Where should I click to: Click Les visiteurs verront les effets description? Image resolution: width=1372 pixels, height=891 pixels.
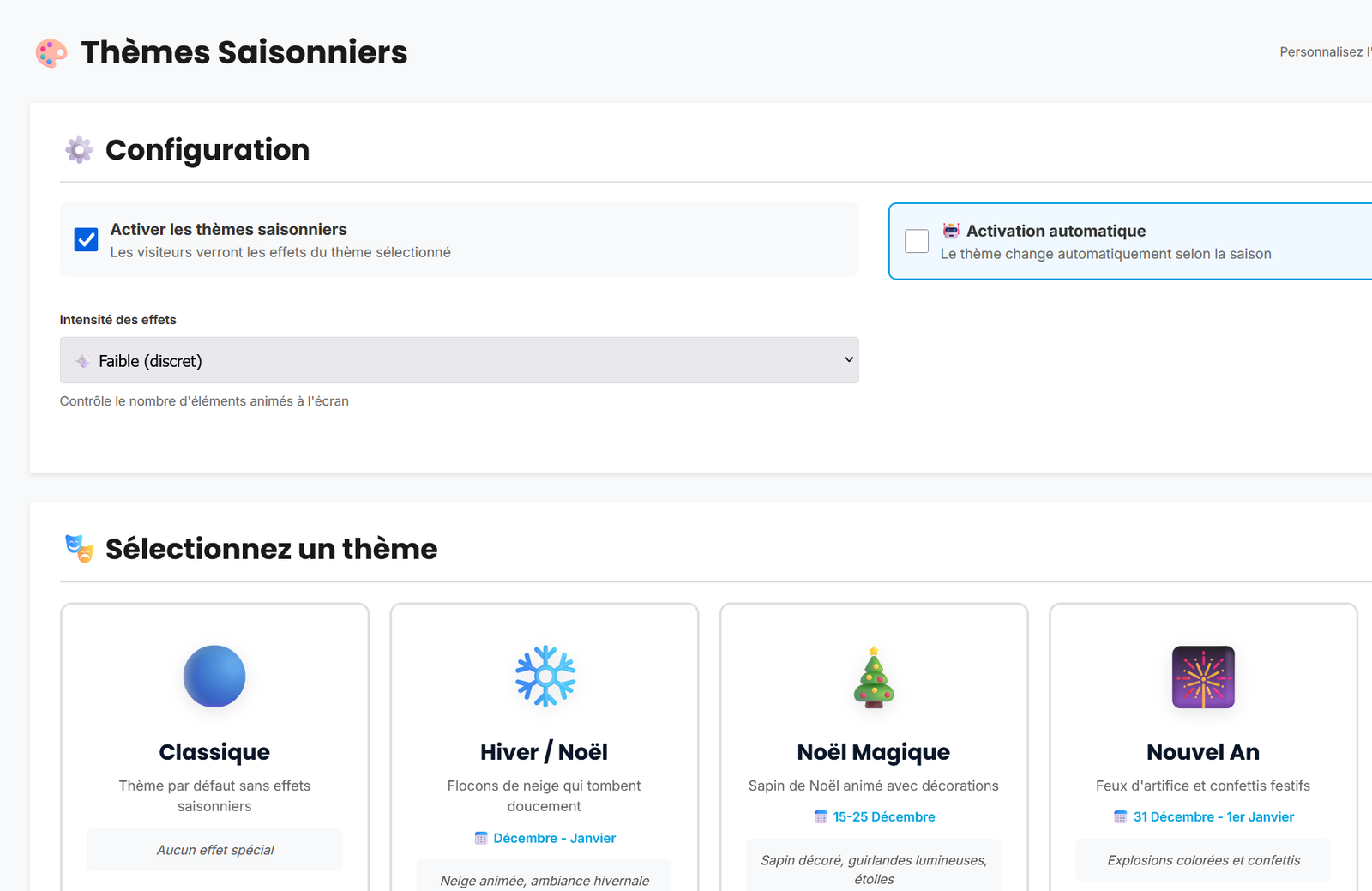coord(280,252)
